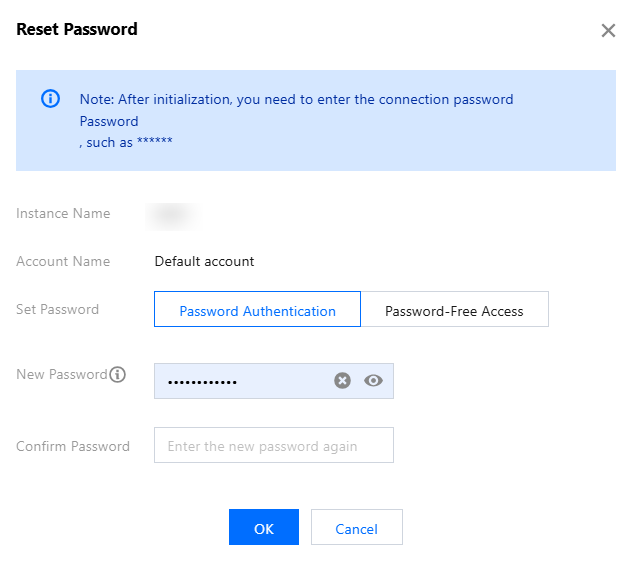The image size is (631, 567).
Task: Click the Instance Name label
Action: pos(63,214)
